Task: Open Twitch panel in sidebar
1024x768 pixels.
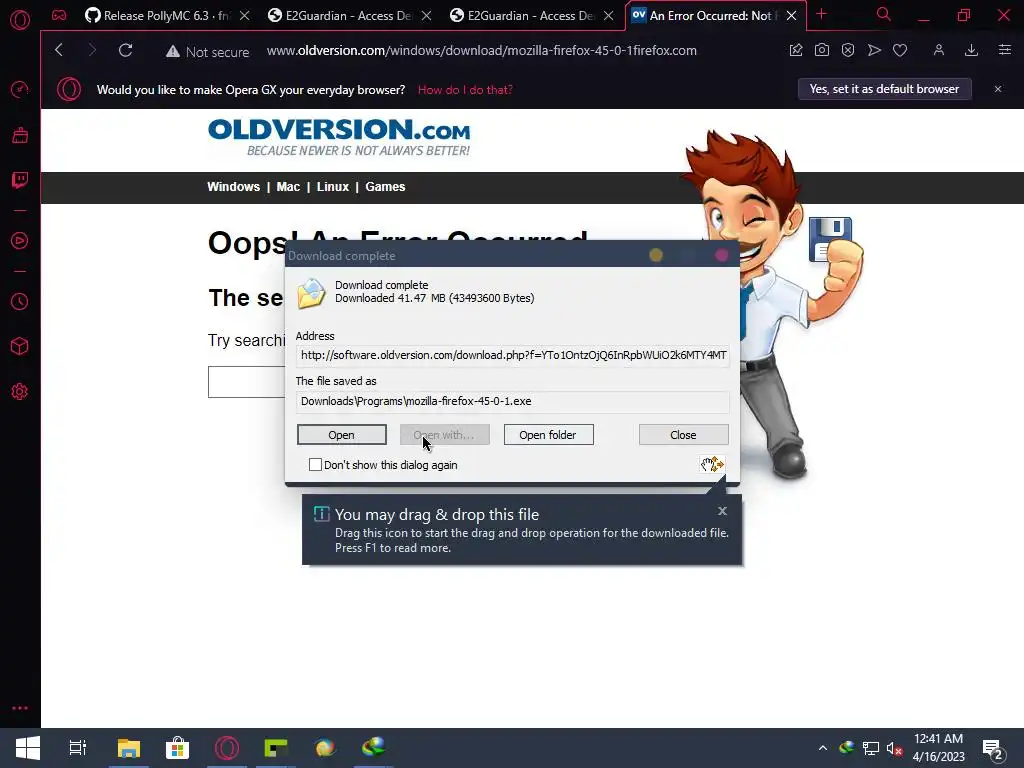Action: coord(20,180)
